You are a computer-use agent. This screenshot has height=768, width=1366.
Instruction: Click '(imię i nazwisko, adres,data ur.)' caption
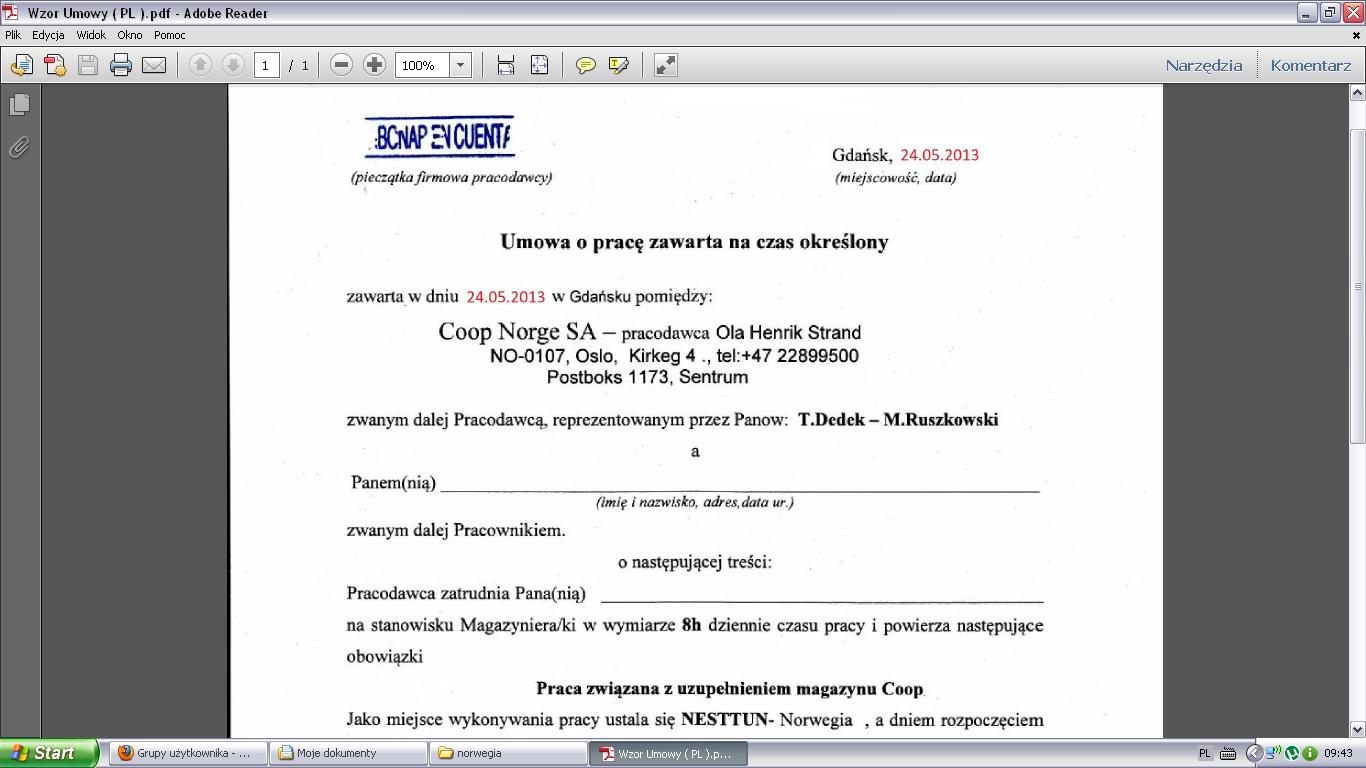coord(694,502)
